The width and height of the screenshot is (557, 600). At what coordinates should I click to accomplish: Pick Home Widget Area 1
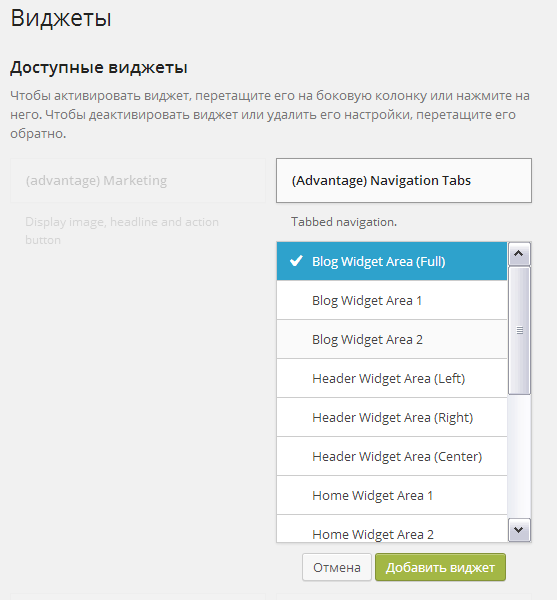[x=392, y=496]
